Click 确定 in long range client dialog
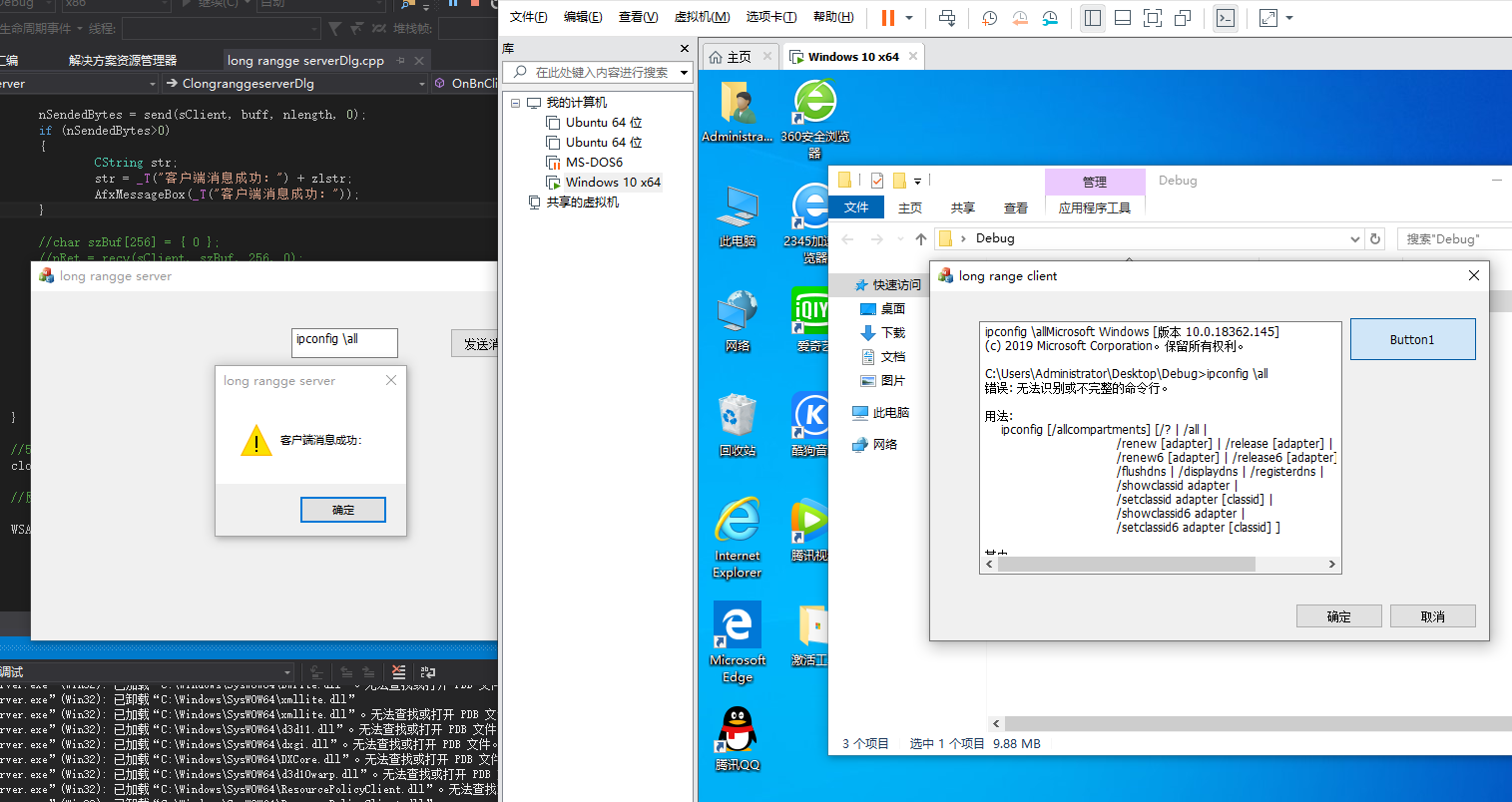Screen dimensions: 1512x802 tap(1338, 616)
